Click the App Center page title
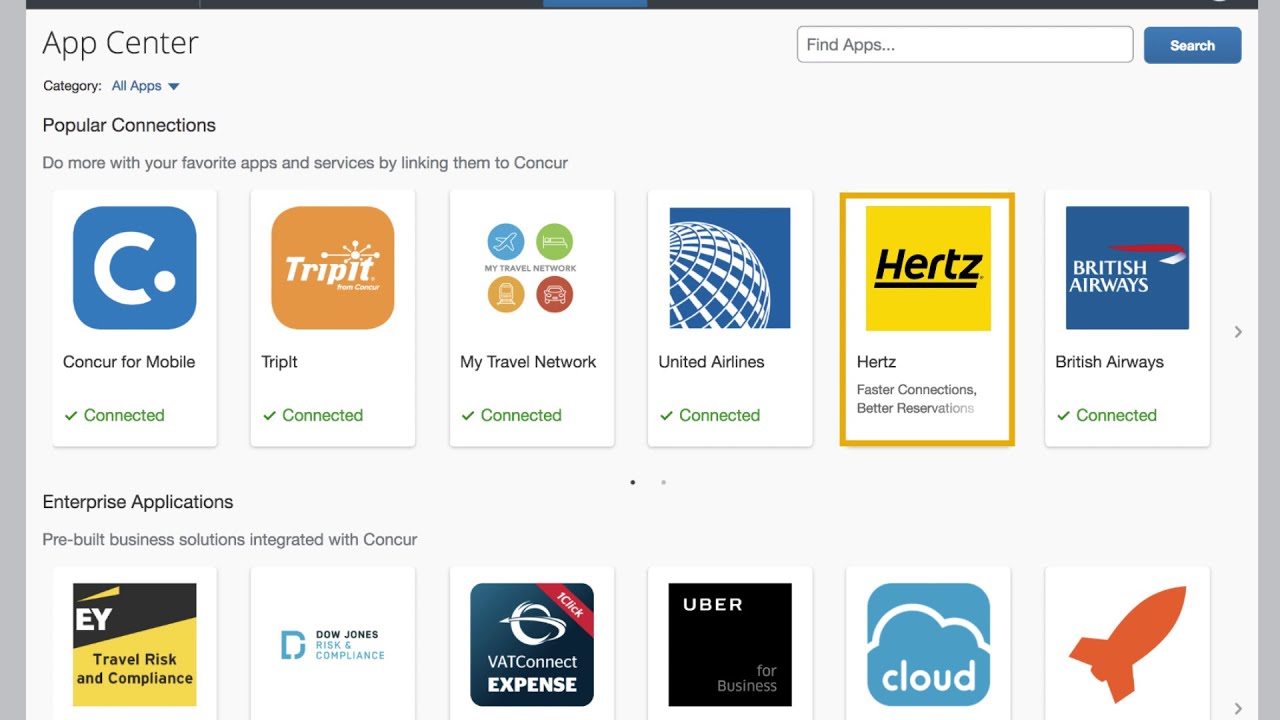Screen dimensions: 1280x720 tap(121, 43)
